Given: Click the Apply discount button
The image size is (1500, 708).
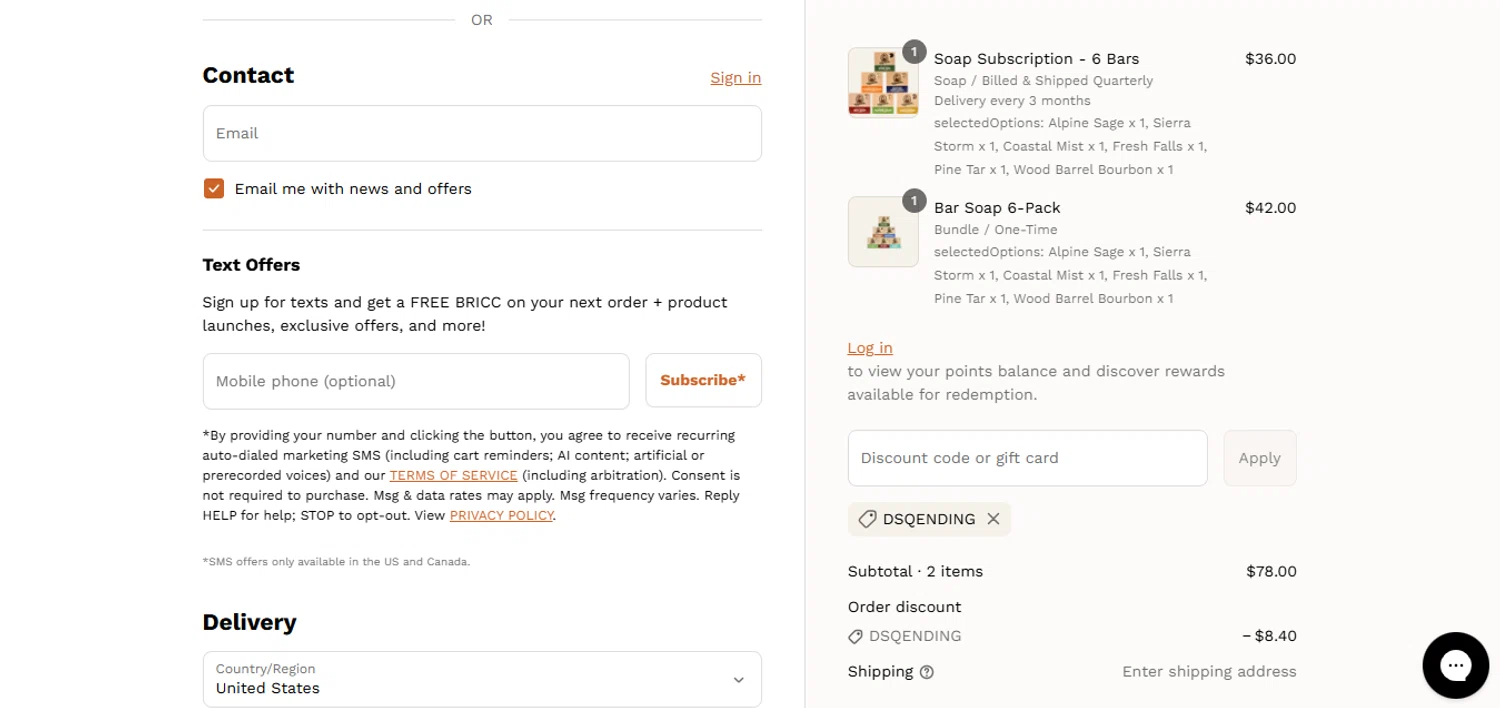Looking at the screenshot, I should (1259, 458).
